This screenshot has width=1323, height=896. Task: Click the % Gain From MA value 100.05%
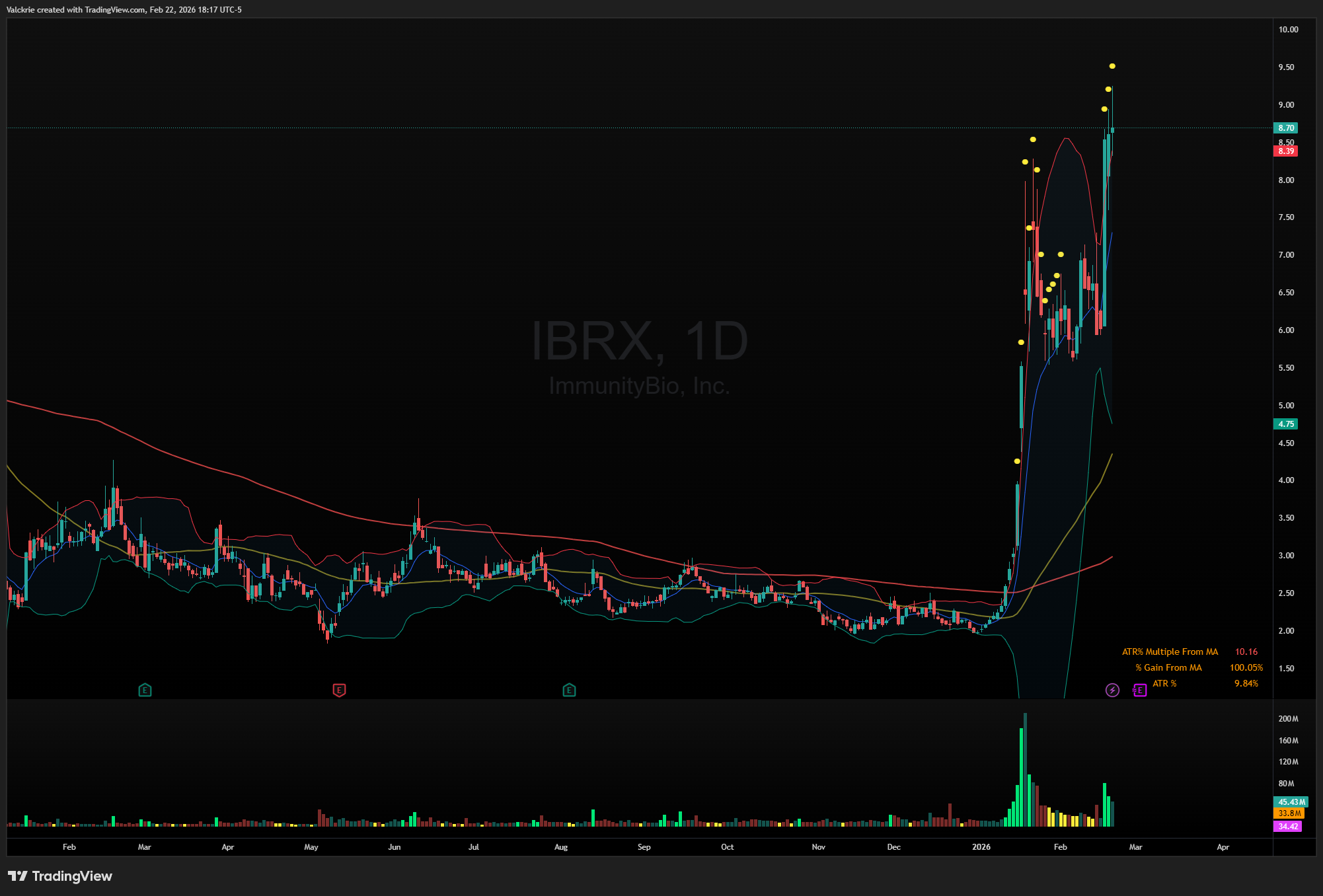[1246, 668]
